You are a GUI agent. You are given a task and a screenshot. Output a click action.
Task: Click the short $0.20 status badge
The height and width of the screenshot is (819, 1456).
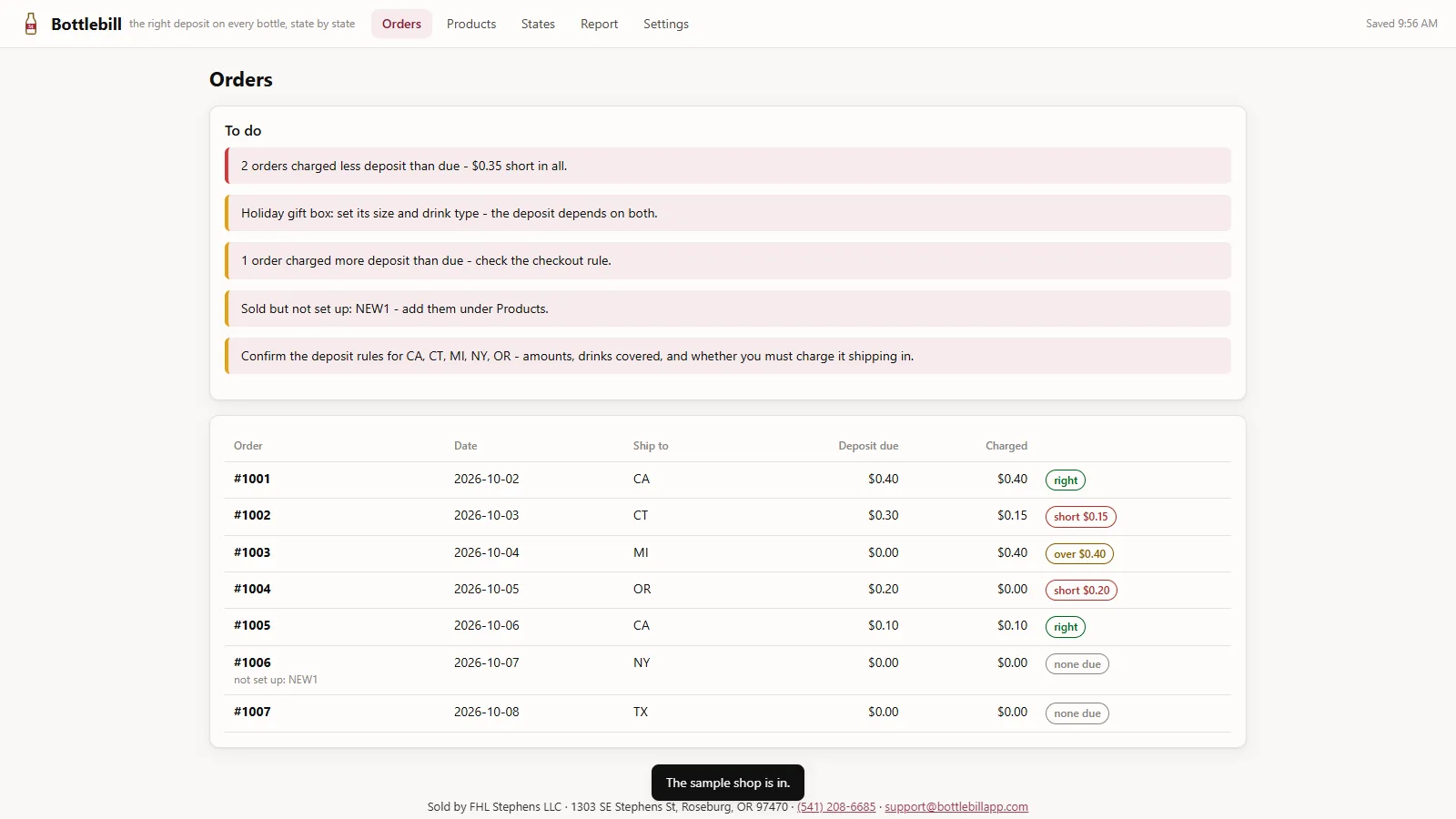(x=1081, y=591)
